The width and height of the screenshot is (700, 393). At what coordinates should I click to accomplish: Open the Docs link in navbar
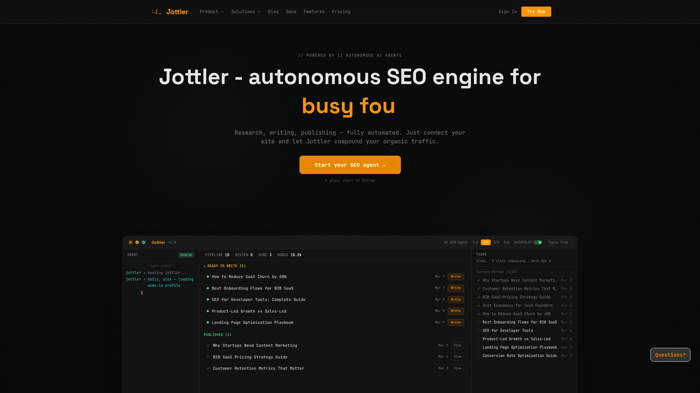[x=291, y=12]
